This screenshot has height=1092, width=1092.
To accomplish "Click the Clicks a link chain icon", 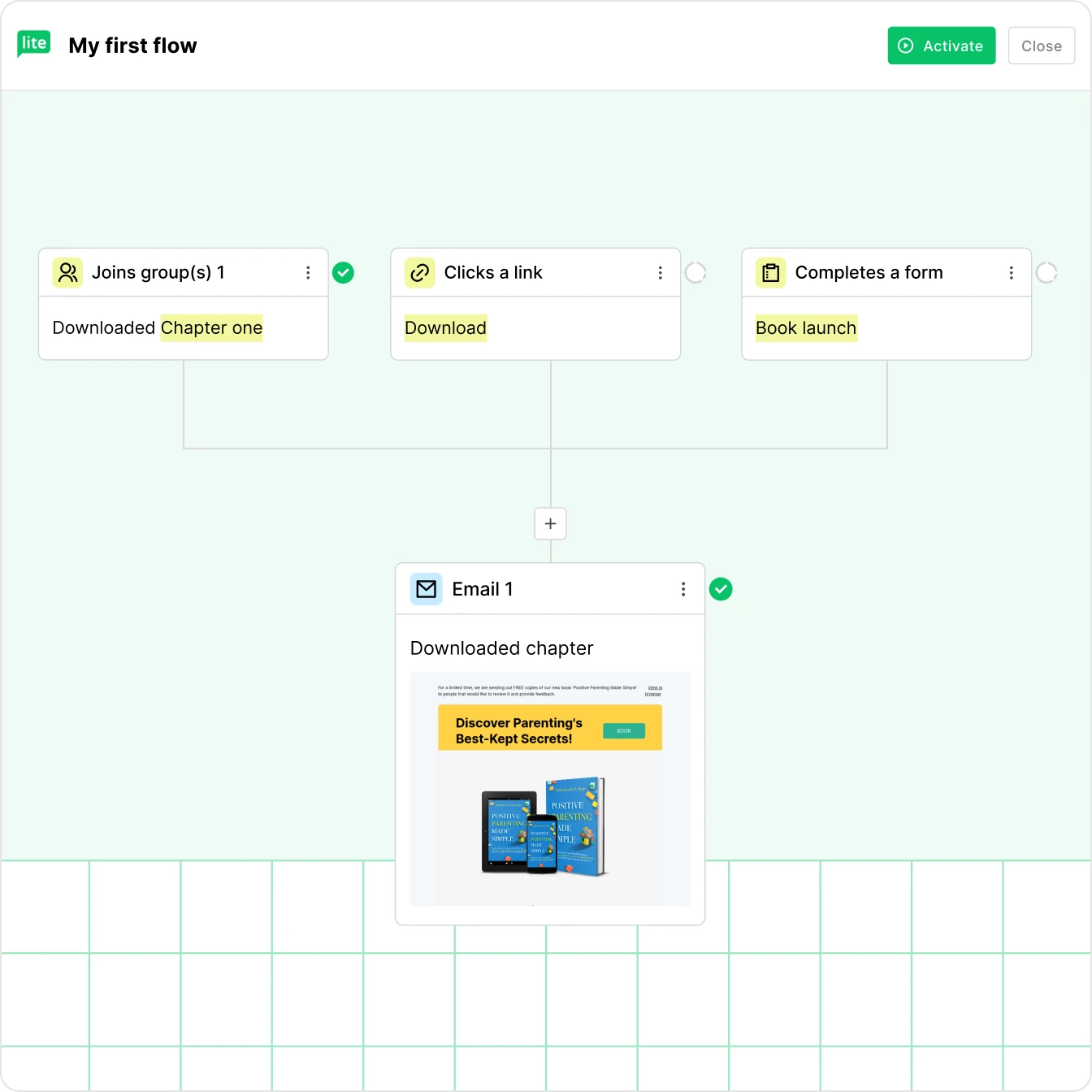I will click(x=419, y=273).
